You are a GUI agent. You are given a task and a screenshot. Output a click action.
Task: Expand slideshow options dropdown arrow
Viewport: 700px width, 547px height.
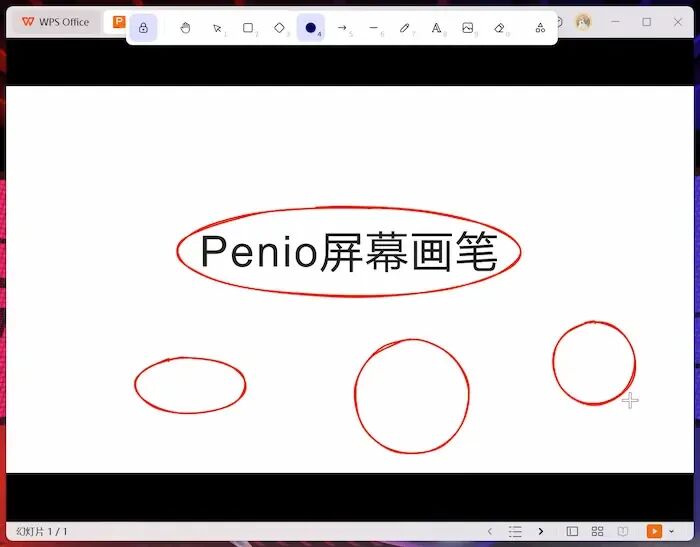point(671,531)
